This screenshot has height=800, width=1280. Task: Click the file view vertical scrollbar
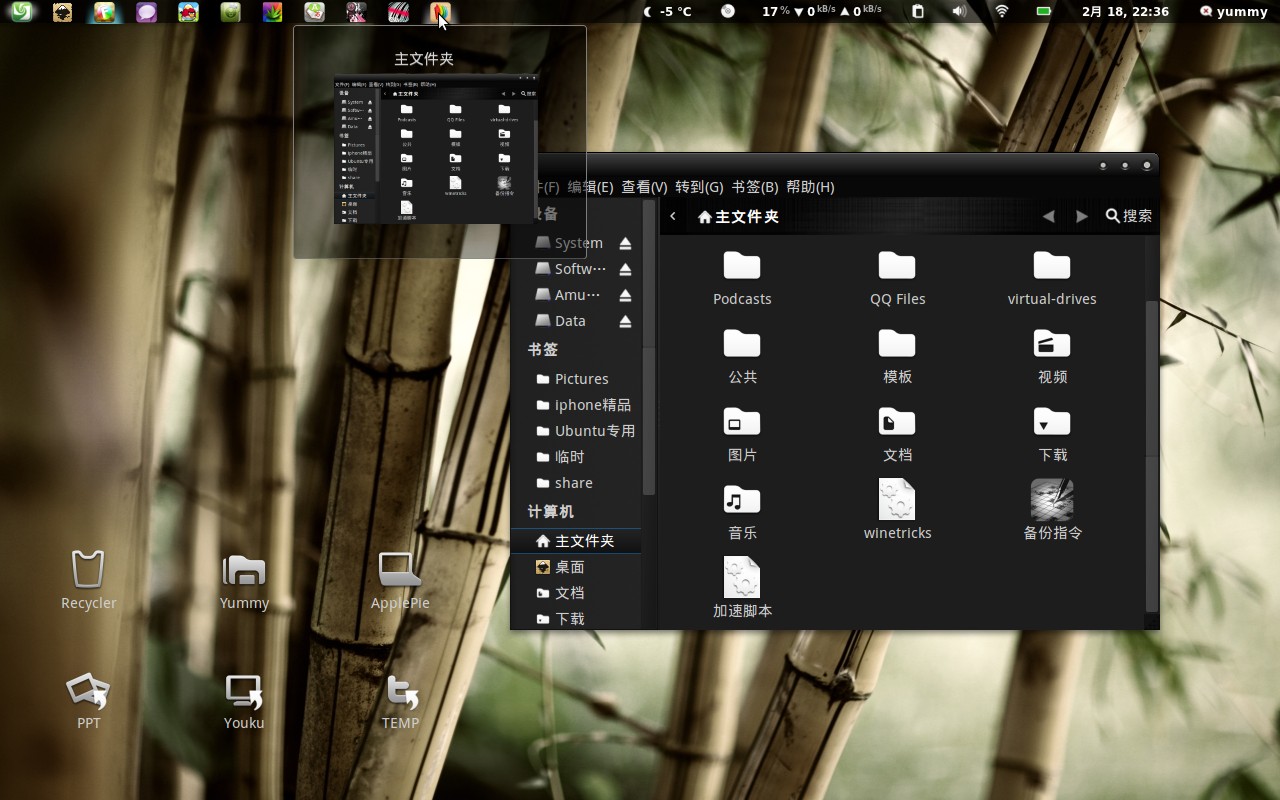pos(1152,455)
